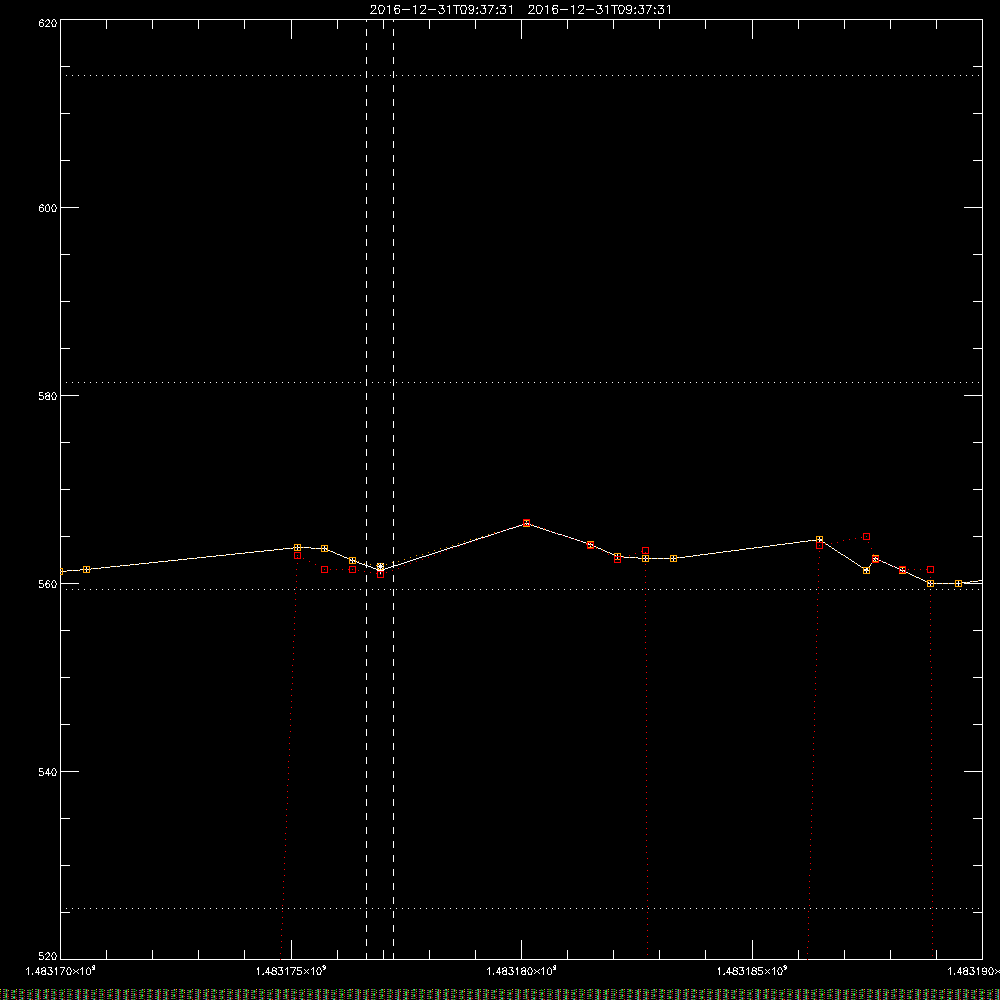Select the 600 y-axis label
The height and width of the screenshot is (1000, 1000).
48,208
